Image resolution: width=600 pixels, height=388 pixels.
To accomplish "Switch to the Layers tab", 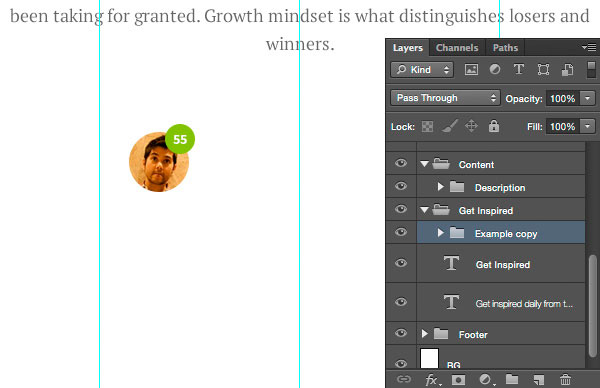I will pyautogui.click(x=408, y=48).
